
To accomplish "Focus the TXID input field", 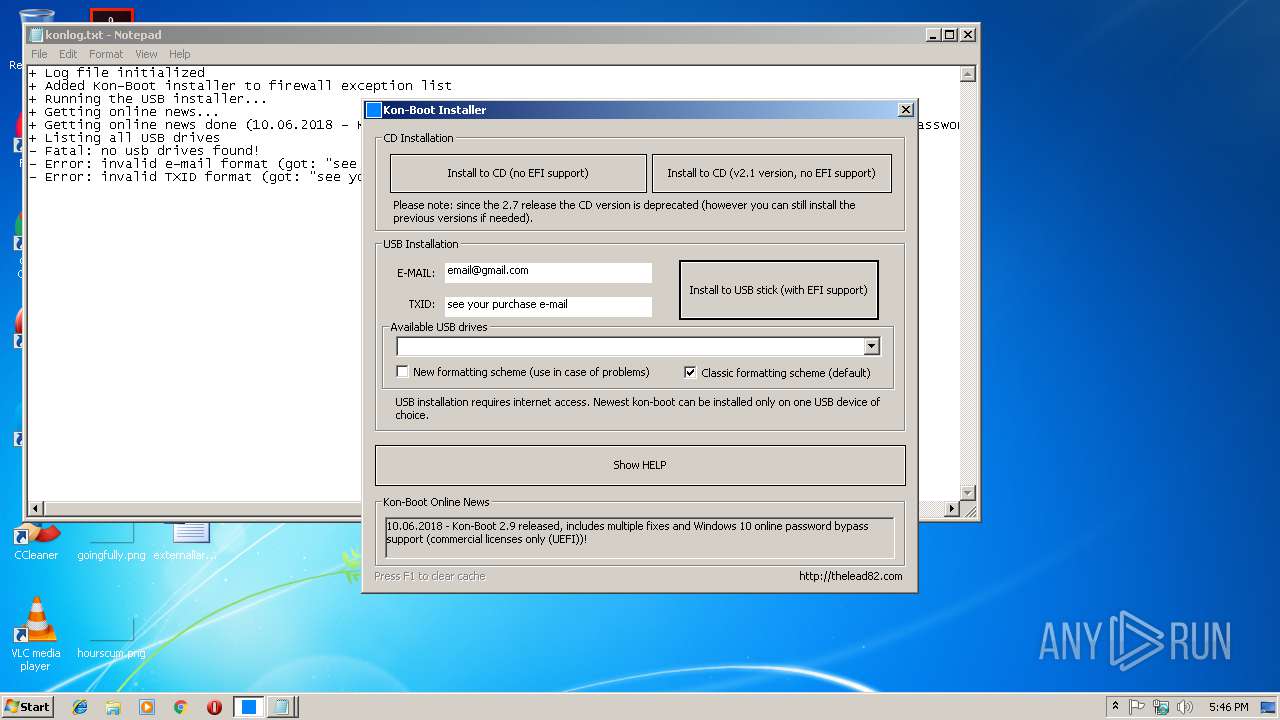I will 548,306.
